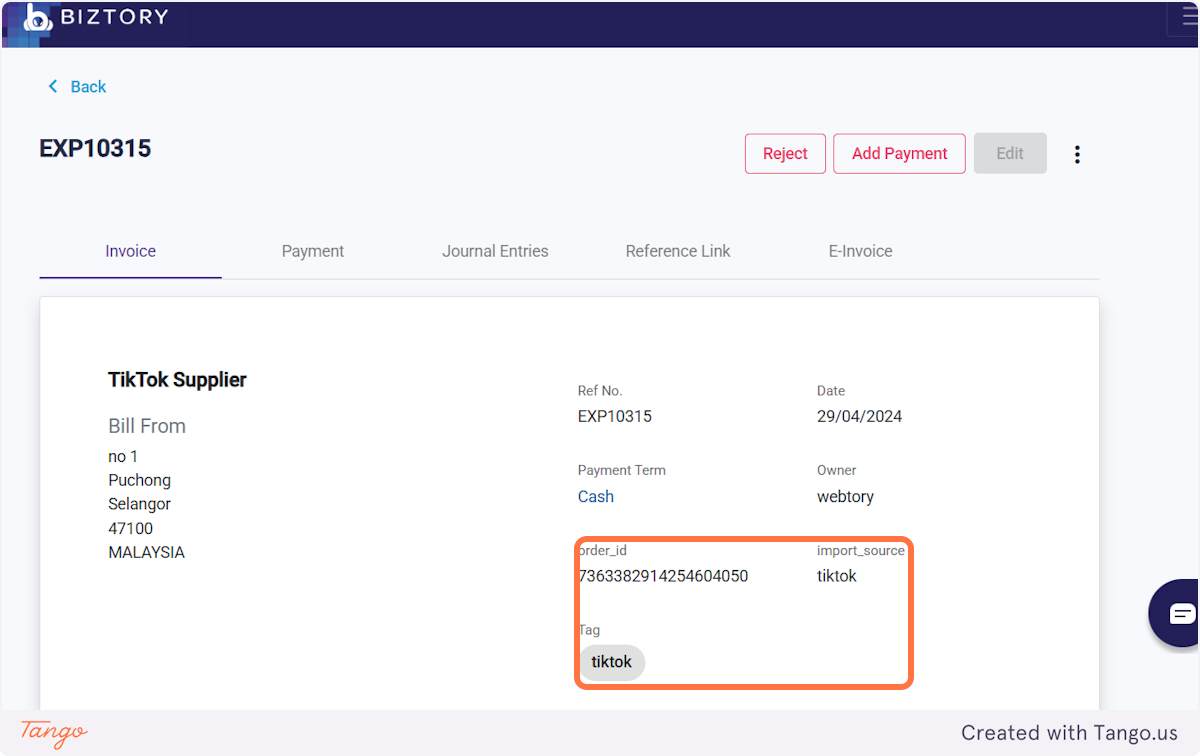Click the country MALAYSIA
The width and height of the screenshot is (1200, 756).
click(x=146, y=552)
